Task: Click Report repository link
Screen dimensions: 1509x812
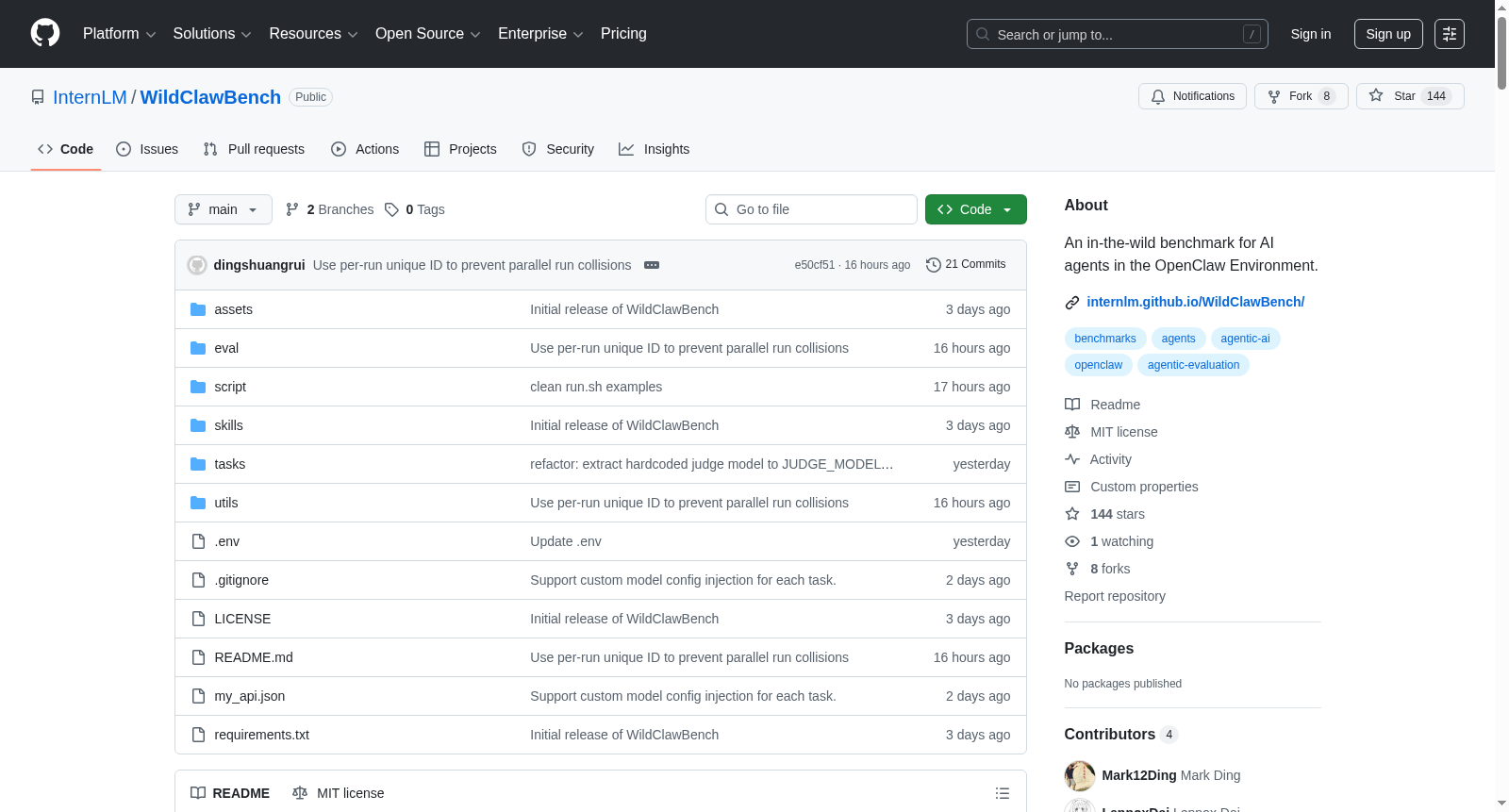Action: point(1115,596)
